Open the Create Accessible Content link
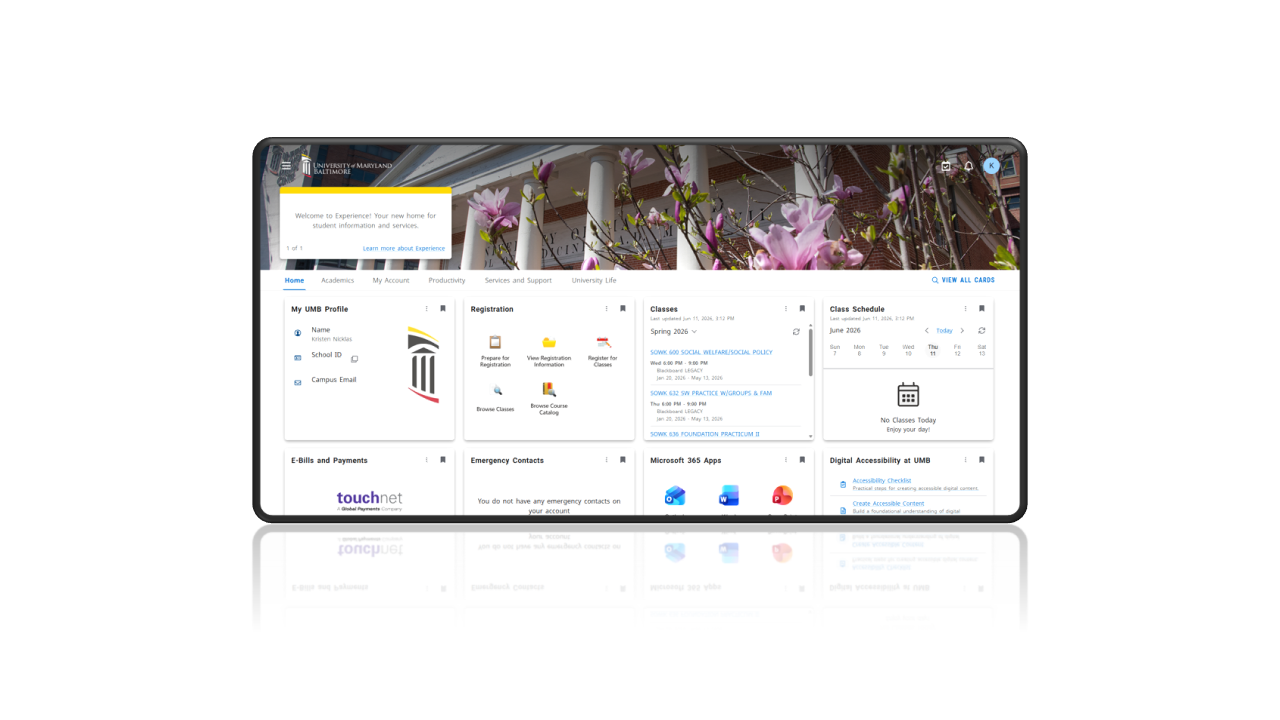This screenshot has height=720, width=1280. (x=888, y=504)
